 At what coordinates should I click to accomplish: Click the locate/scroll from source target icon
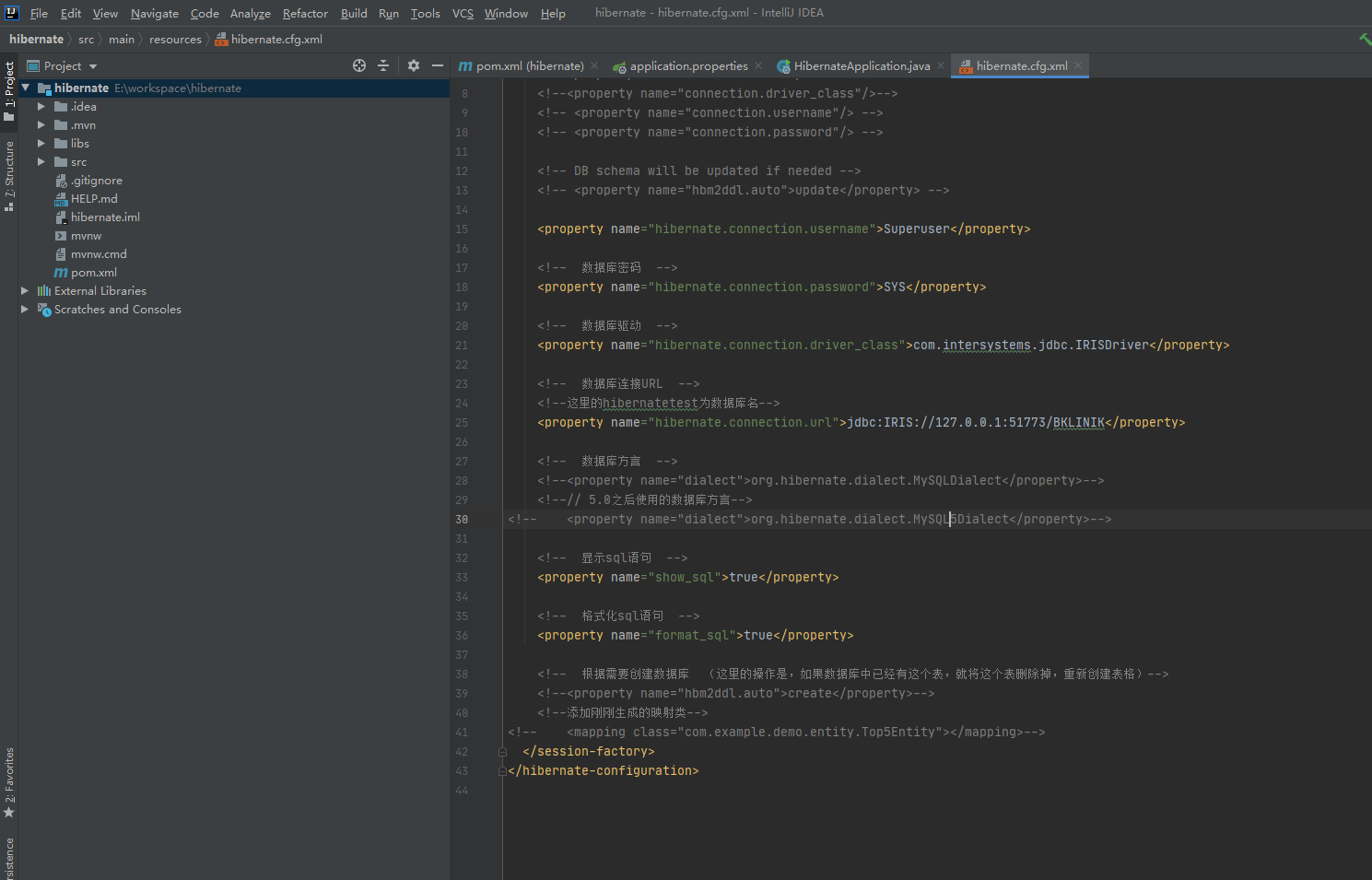(x=359, y=65)
